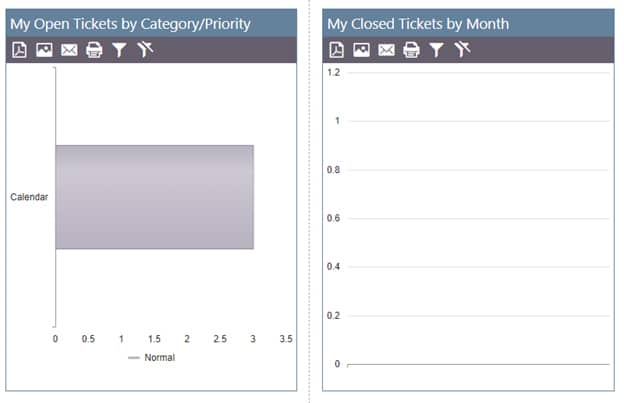
Task: Click the empty Closed Tickets plot area
Action: coord(478,218)
